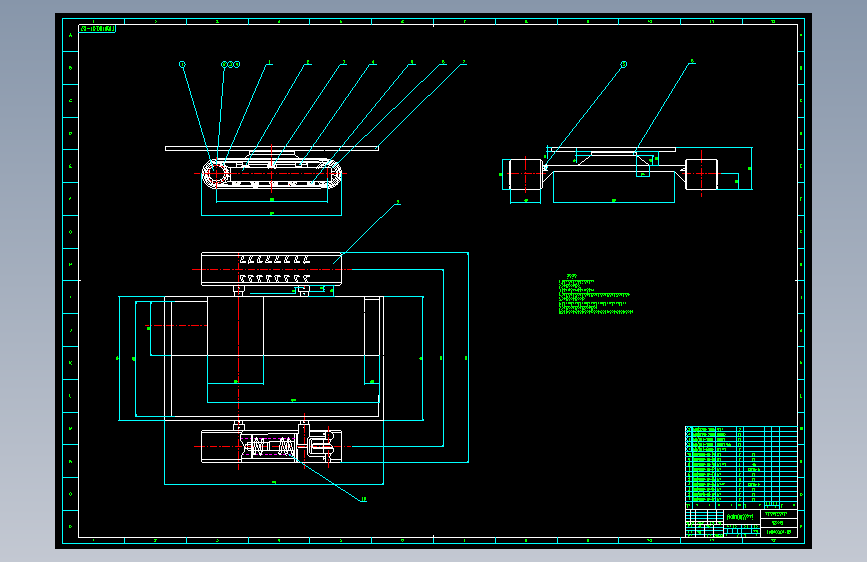This screenshot has width=867, height=562.
Task: Select the long flat top plate in the front view
Action: tap(272, 148)
